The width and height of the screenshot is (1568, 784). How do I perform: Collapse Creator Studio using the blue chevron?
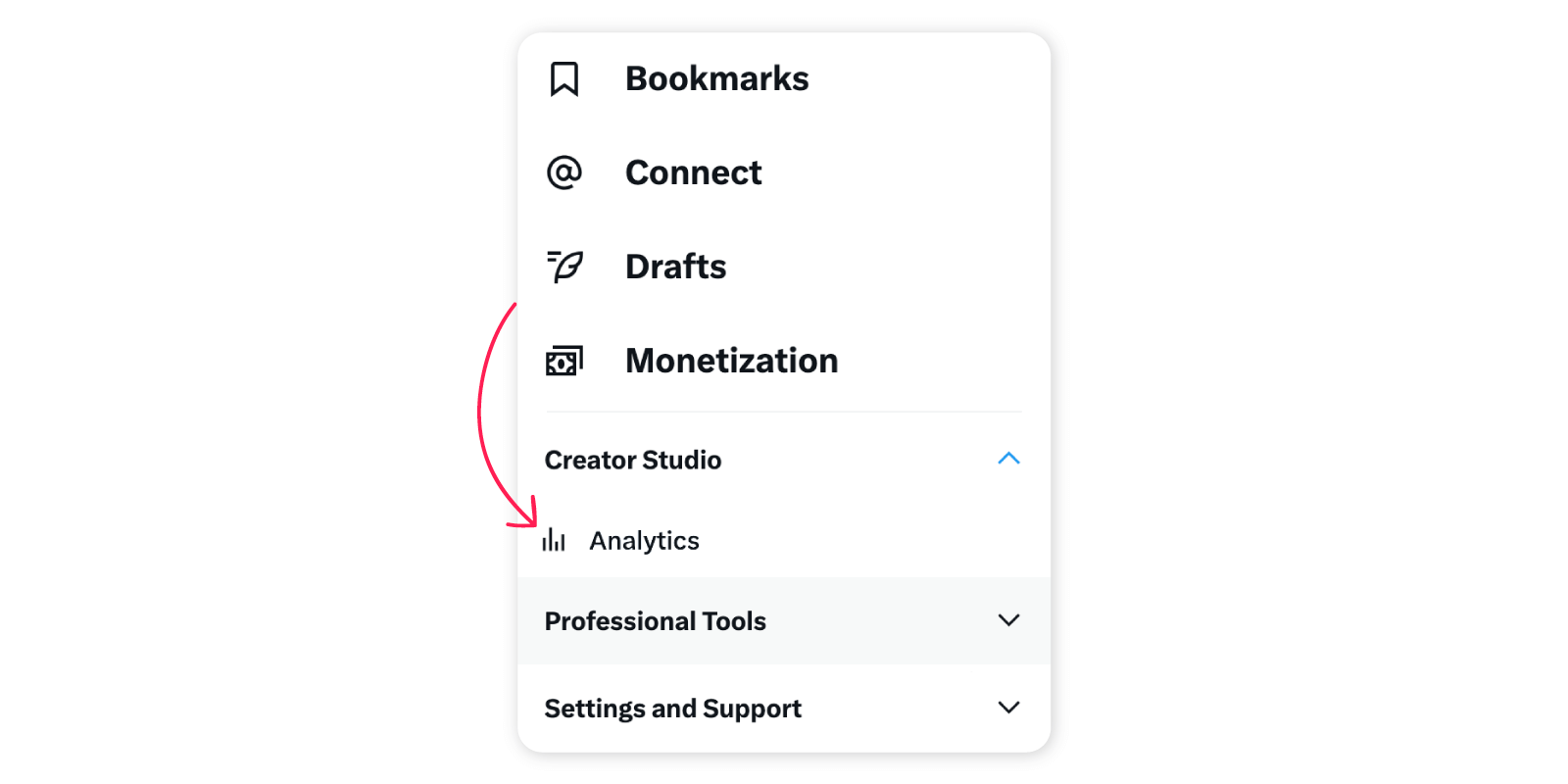click(1008, 459)
